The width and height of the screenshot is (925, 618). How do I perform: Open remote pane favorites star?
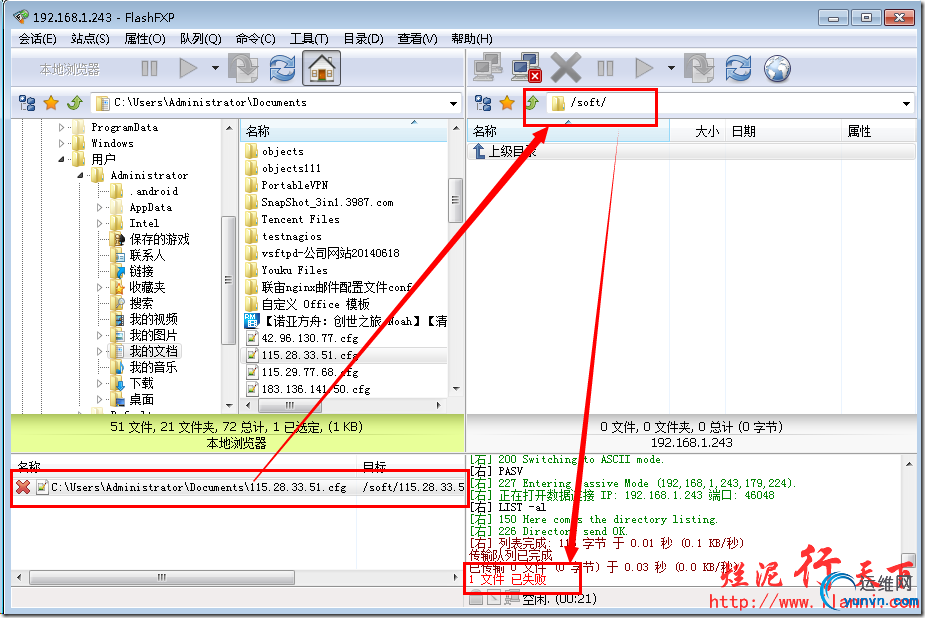(507, 103)
